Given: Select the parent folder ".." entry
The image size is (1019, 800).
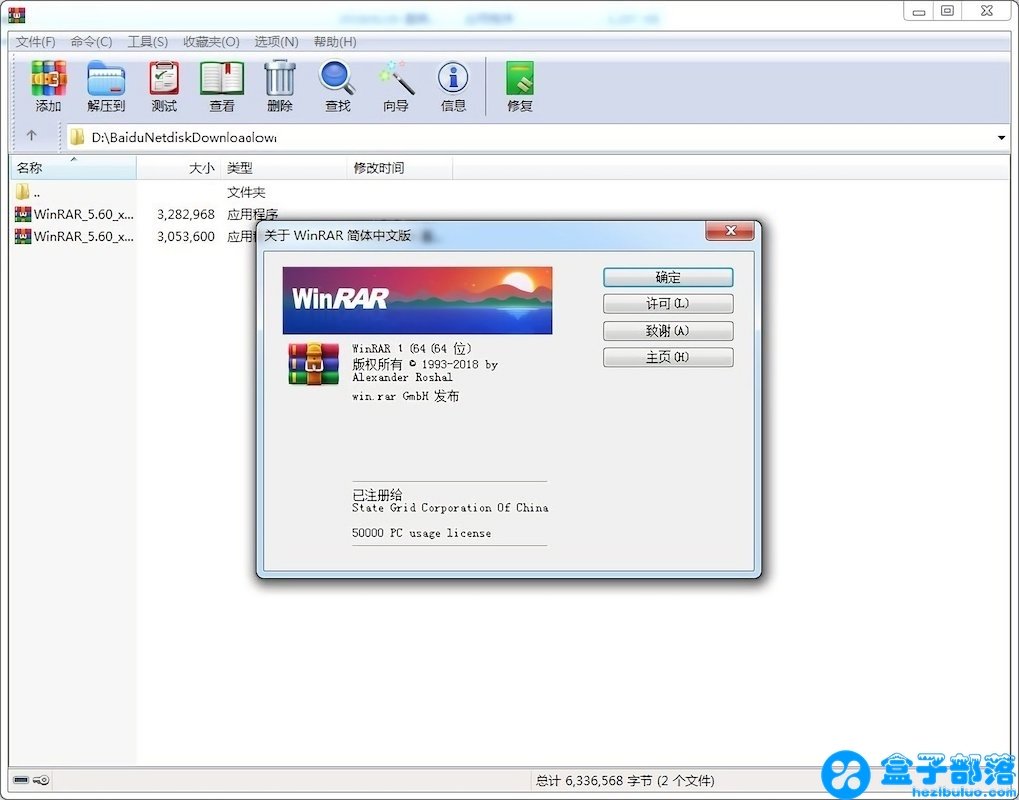Looking at the screenshot, I should (36, 192).
